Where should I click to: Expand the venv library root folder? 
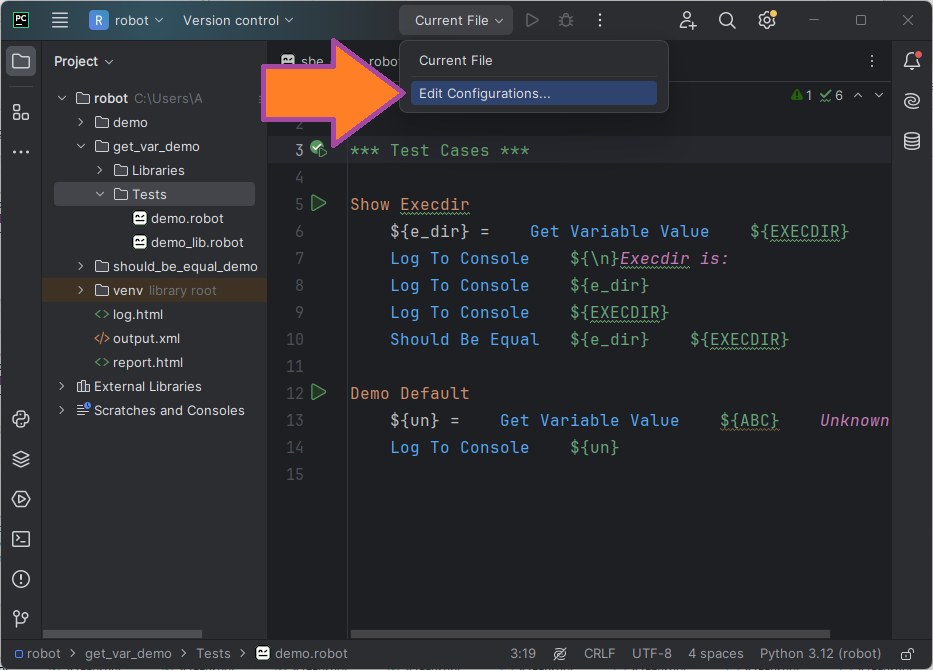81,290
